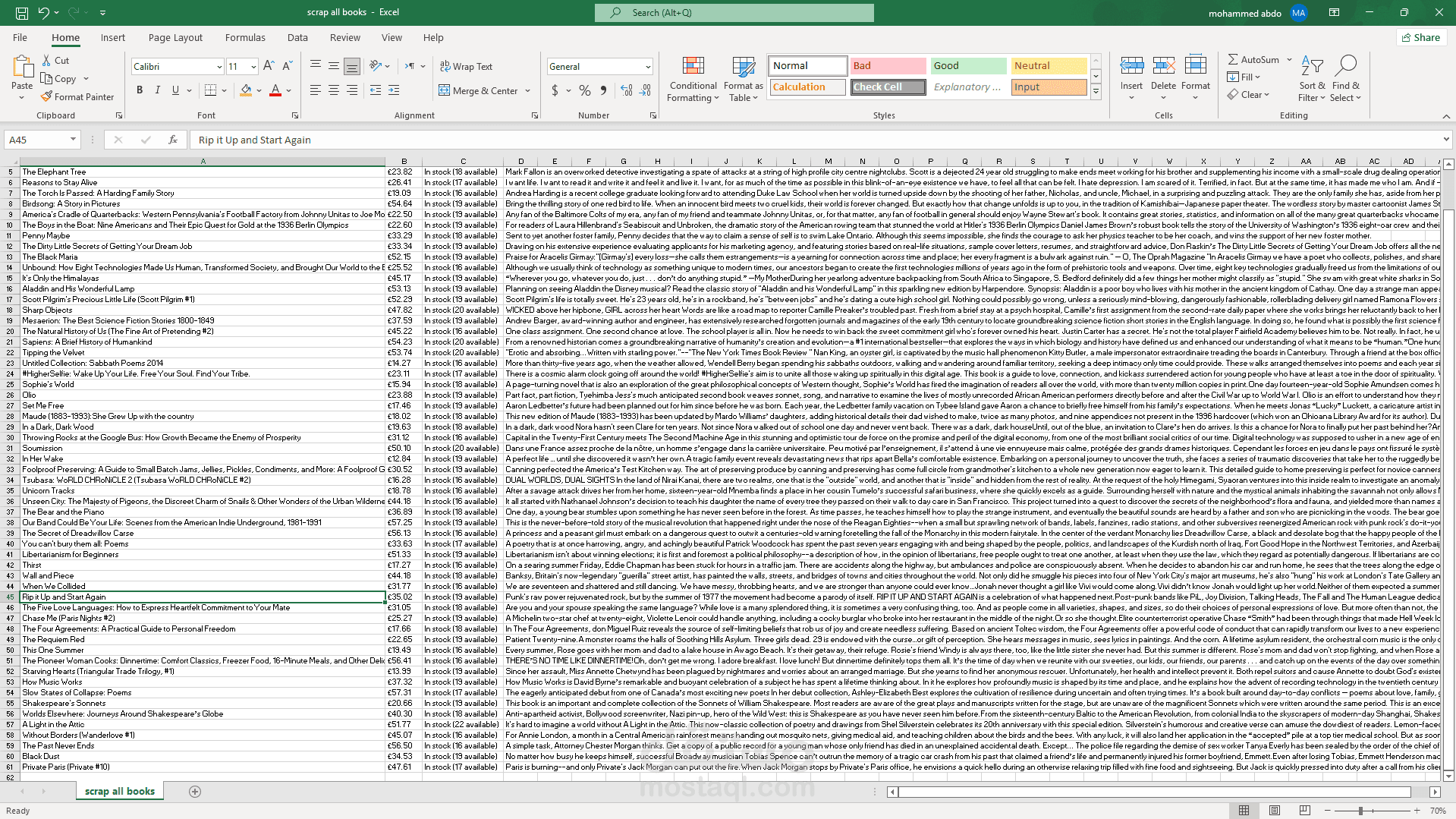Apply Percent Style format
1456x819 pixels.
click(x=585, y=90)
